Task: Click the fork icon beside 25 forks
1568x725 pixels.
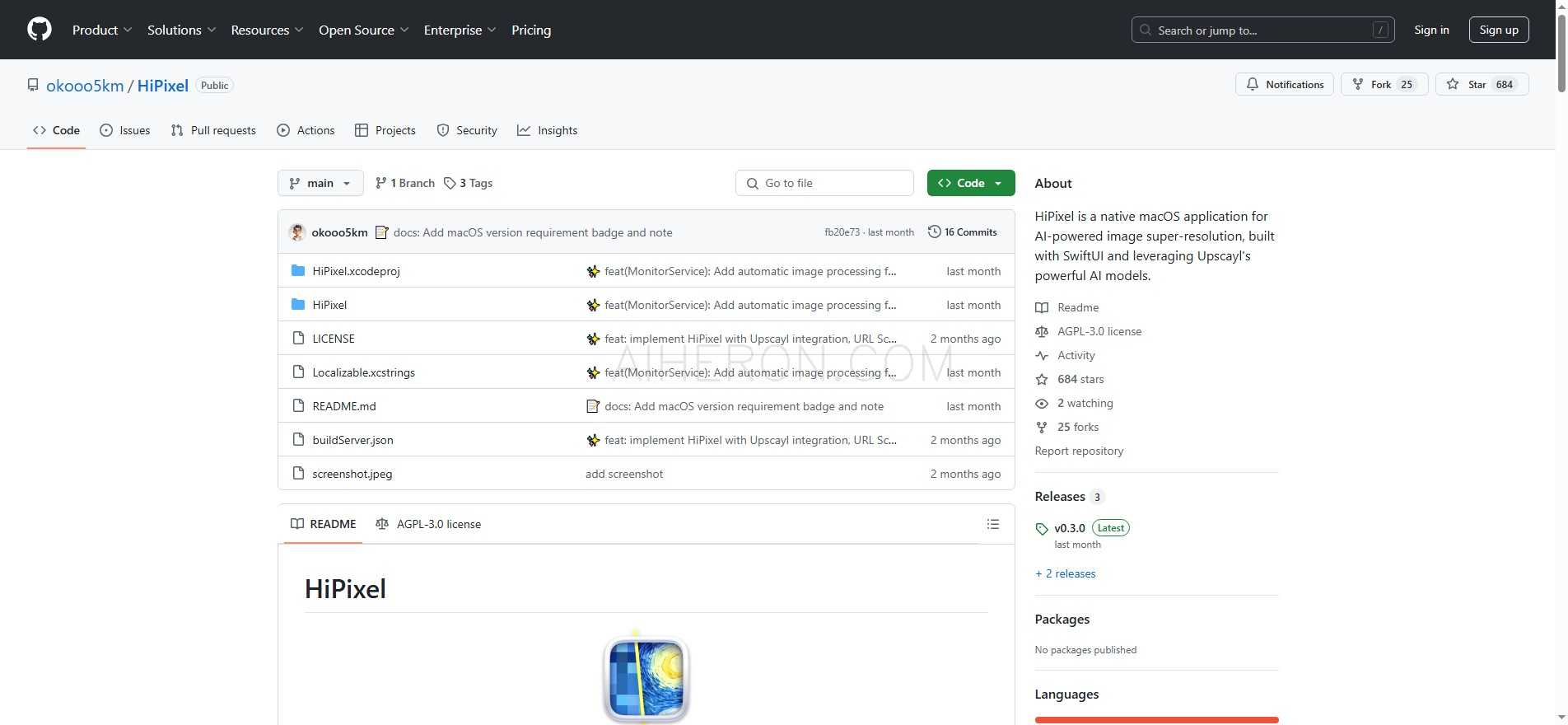Action: 1042,427
